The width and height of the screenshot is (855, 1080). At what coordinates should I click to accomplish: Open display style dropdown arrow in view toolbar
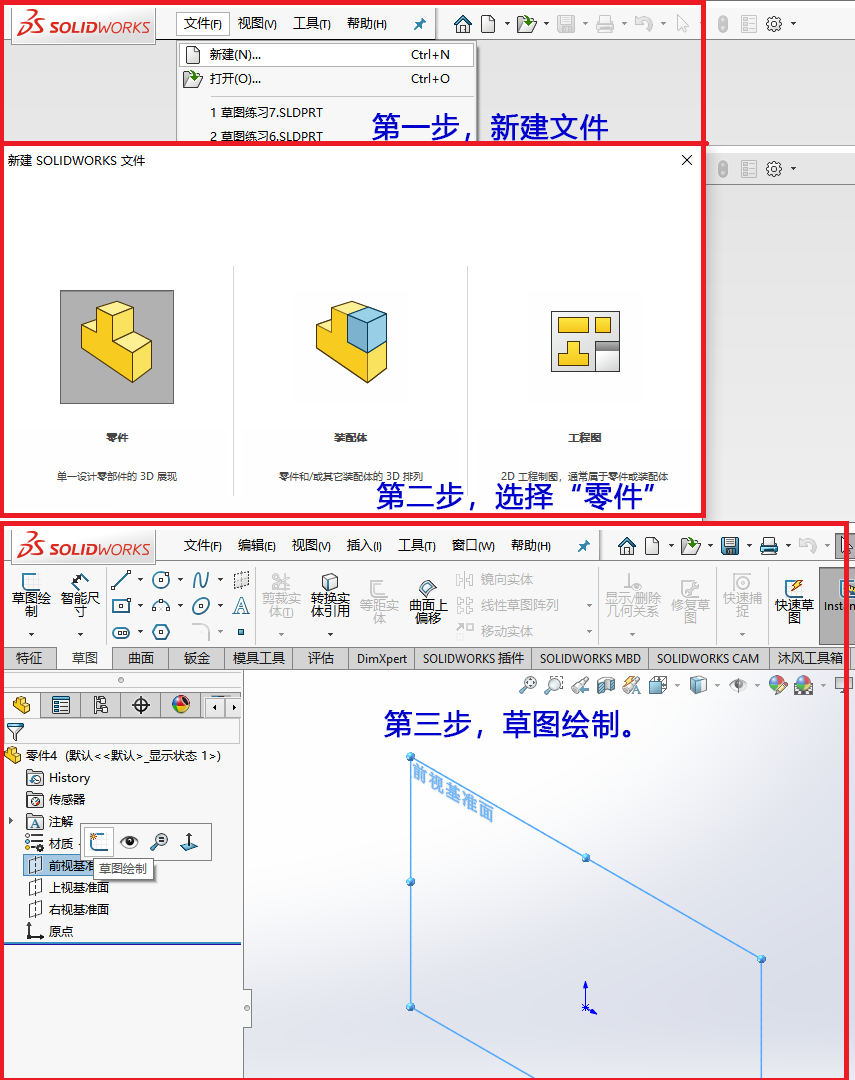click(x=717, y=685)
